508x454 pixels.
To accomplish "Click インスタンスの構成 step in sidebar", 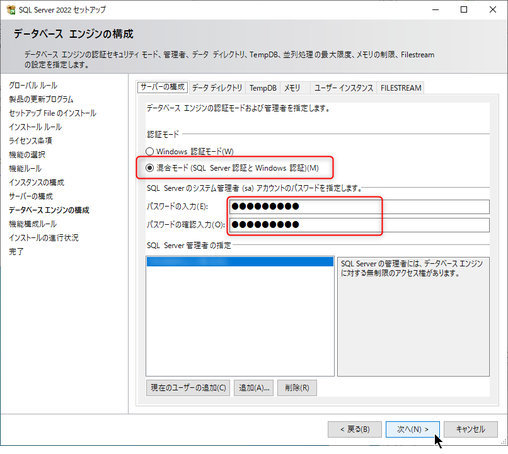I will 36,182.
